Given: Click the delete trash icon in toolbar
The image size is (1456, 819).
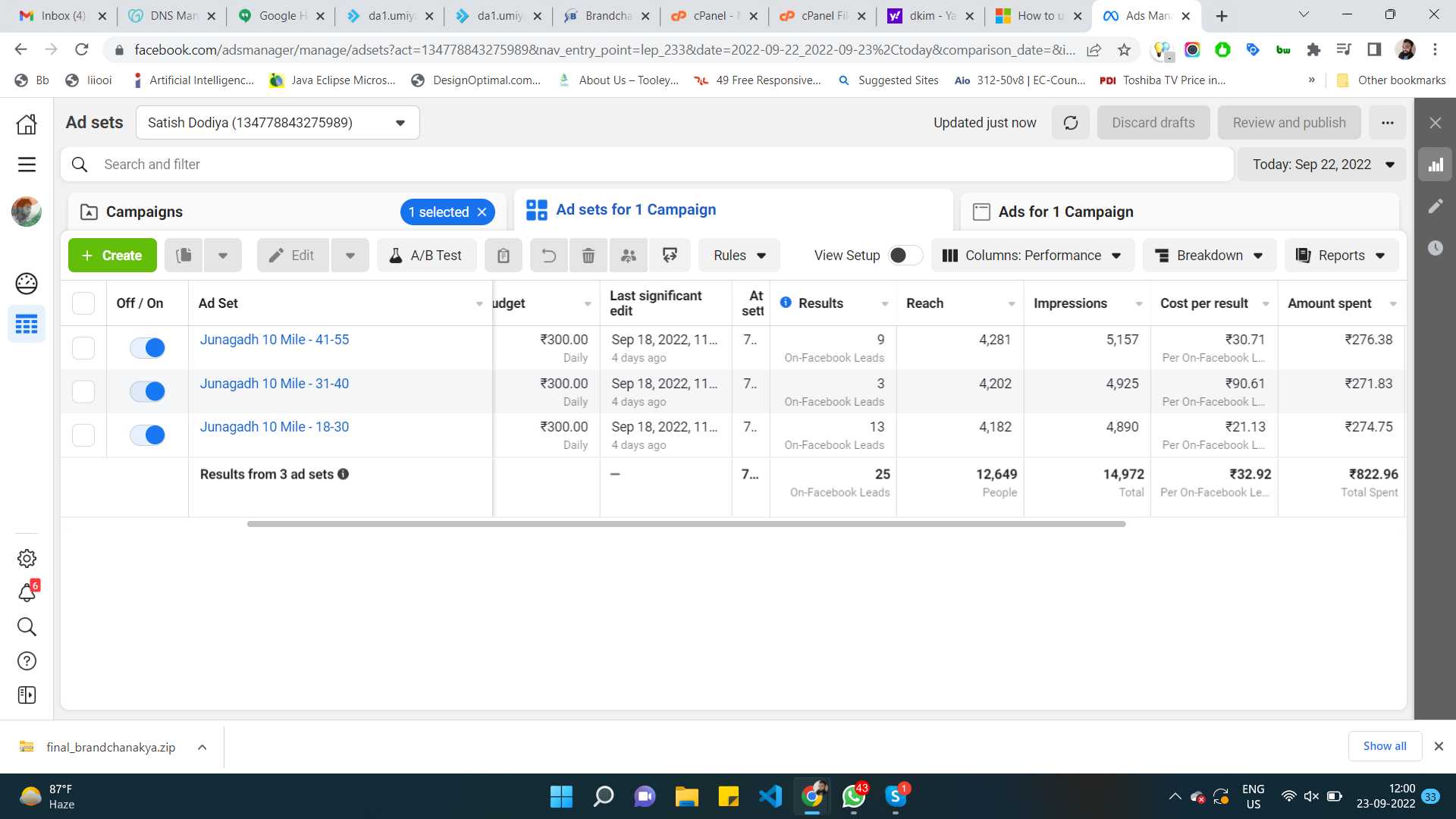Looking at the screenshot, I should (588, 256).
